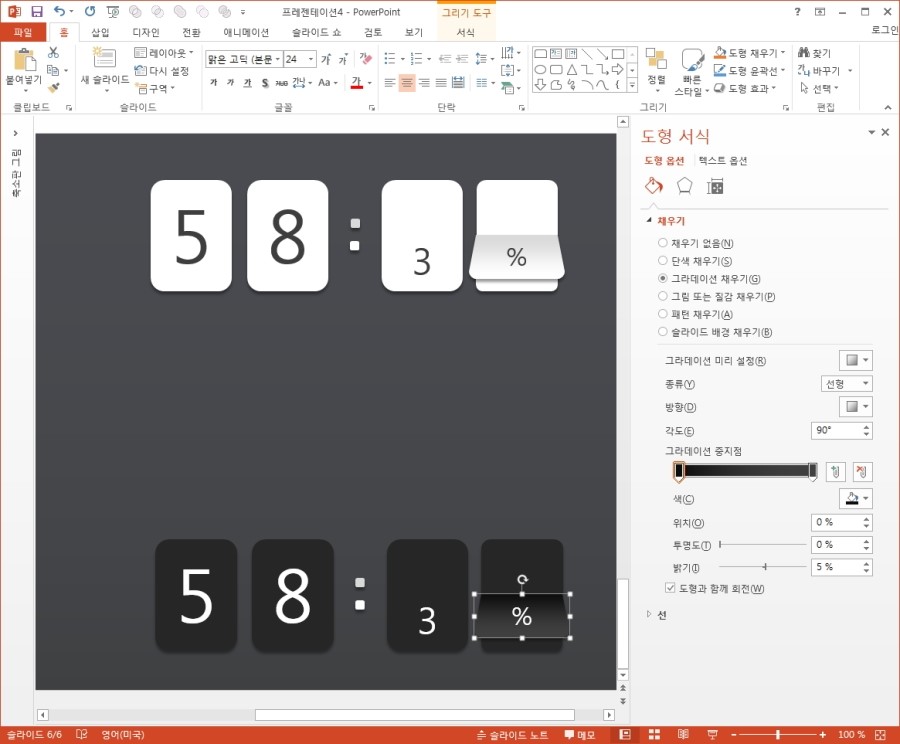Switch to Text Options in Format Shape
The width and height of the screenshot is (900, 744).
[x=723, y=161]
